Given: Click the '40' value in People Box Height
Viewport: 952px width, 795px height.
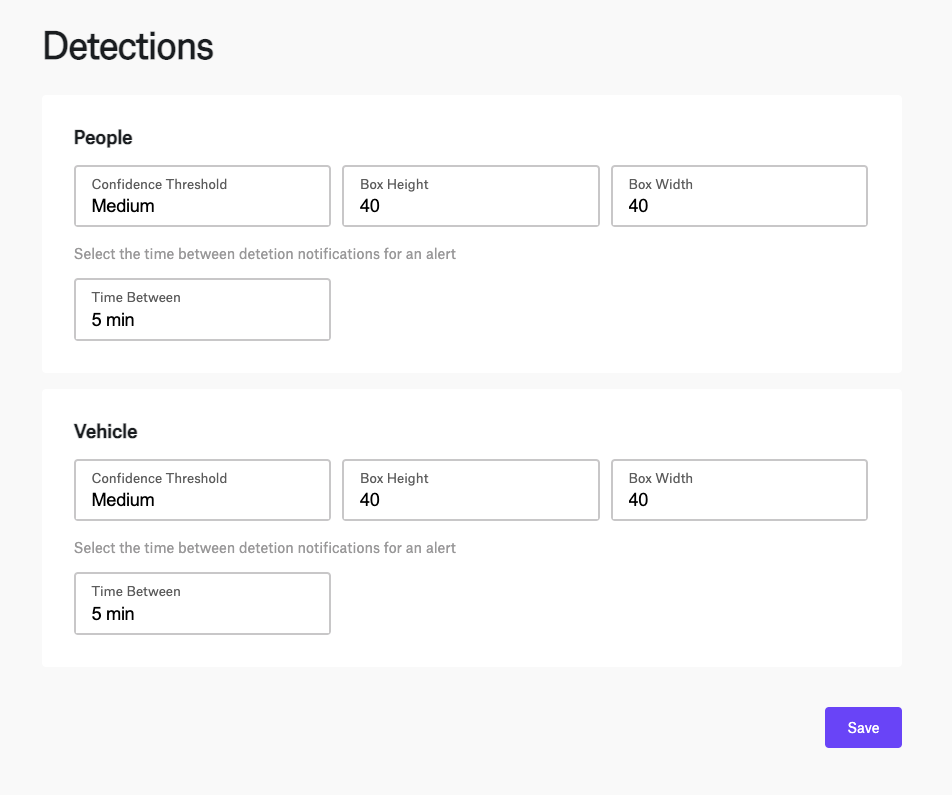Looking at the screenshot, I should 370,206.
